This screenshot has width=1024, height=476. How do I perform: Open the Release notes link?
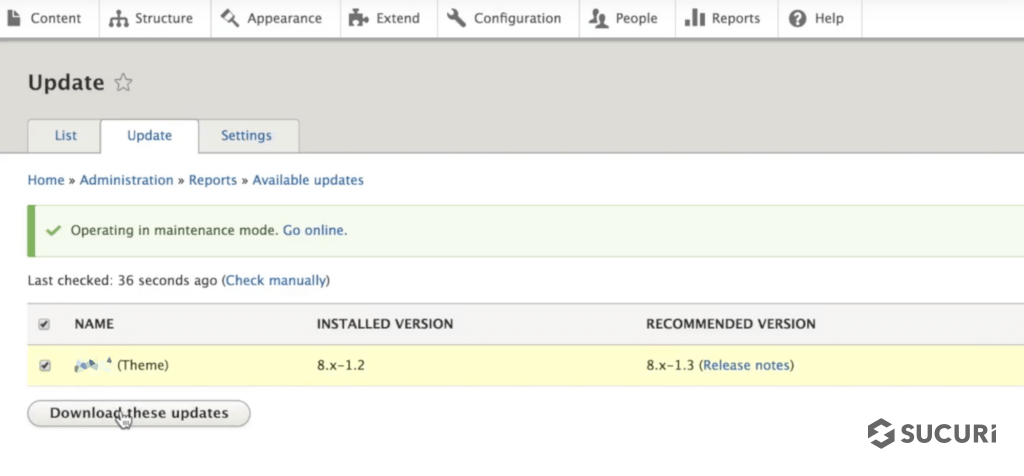(746, 366)
